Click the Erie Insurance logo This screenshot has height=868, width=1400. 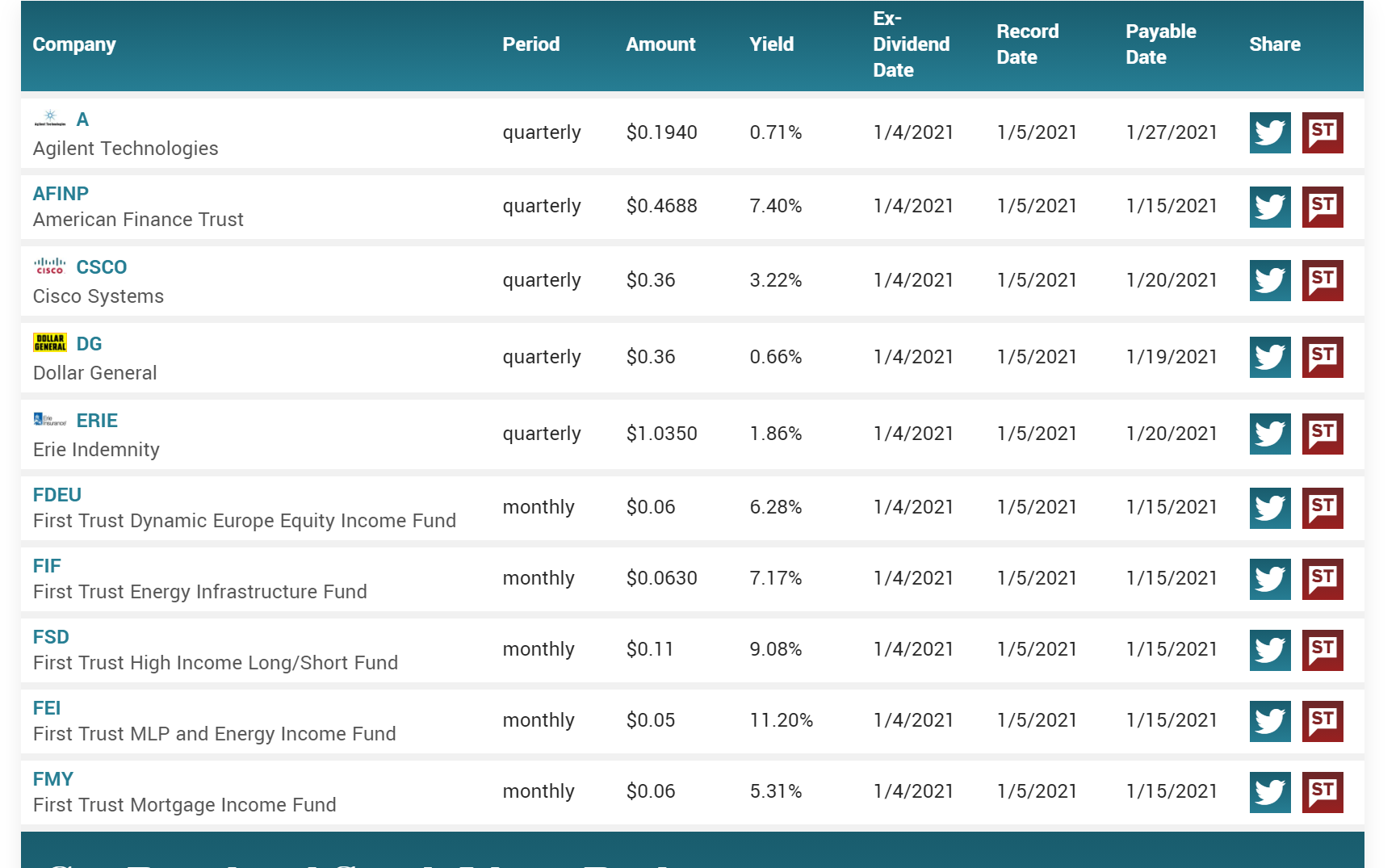(50, 419)
